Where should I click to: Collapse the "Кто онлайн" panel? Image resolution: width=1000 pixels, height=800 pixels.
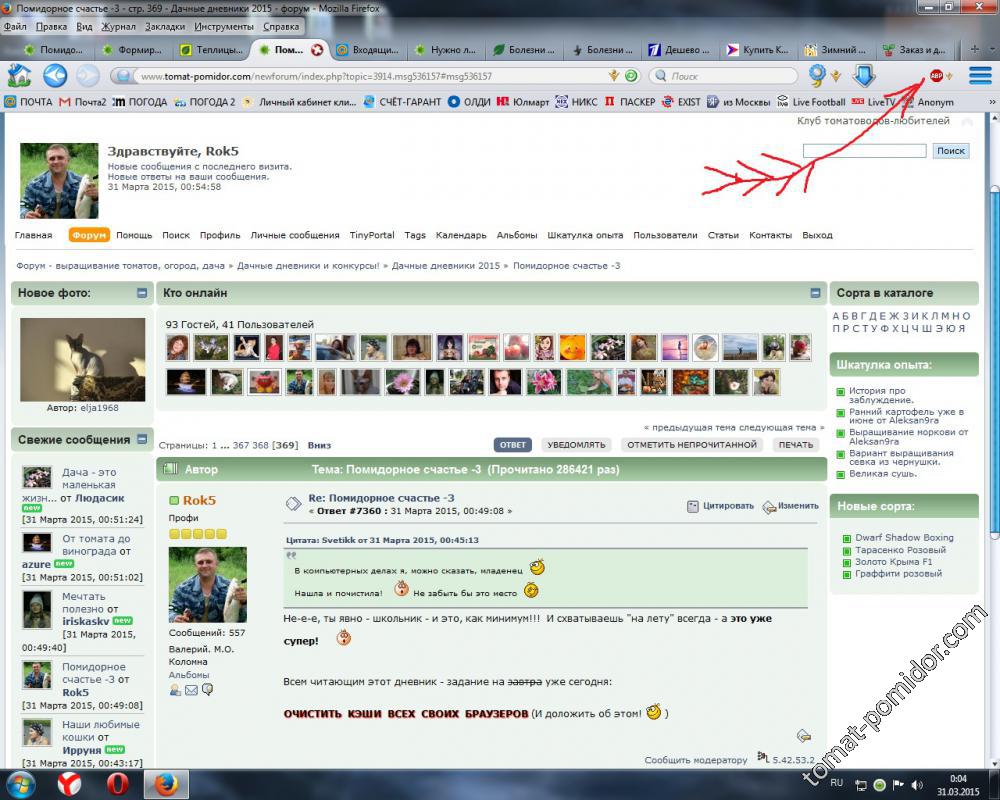[816, 293]
